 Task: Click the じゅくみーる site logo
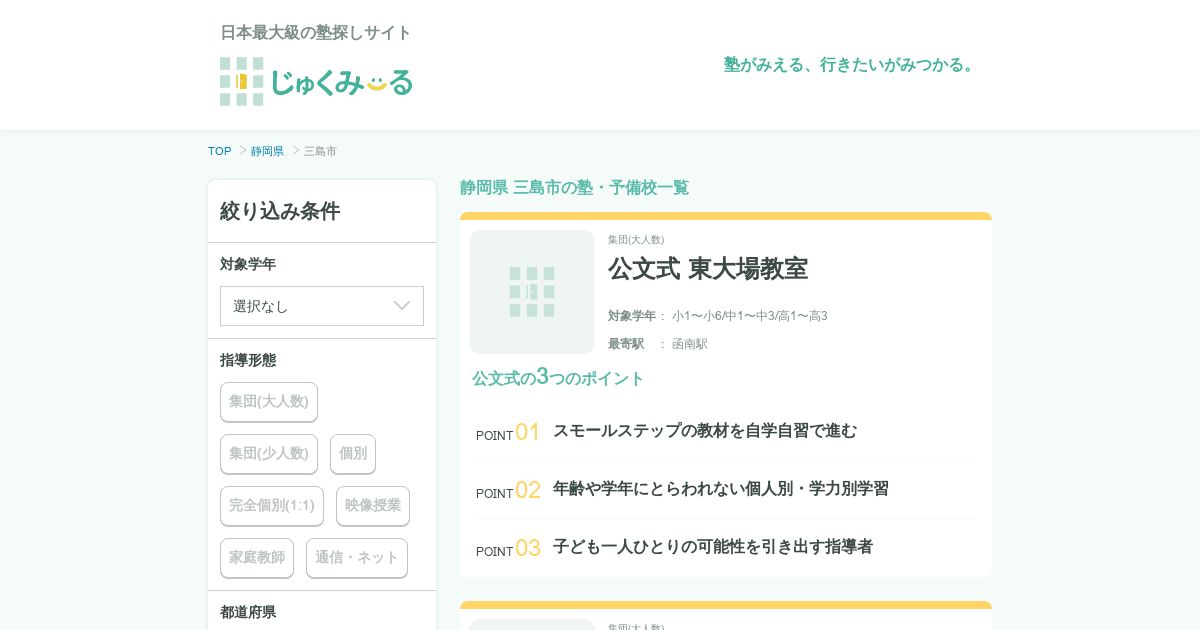(316, 81)
